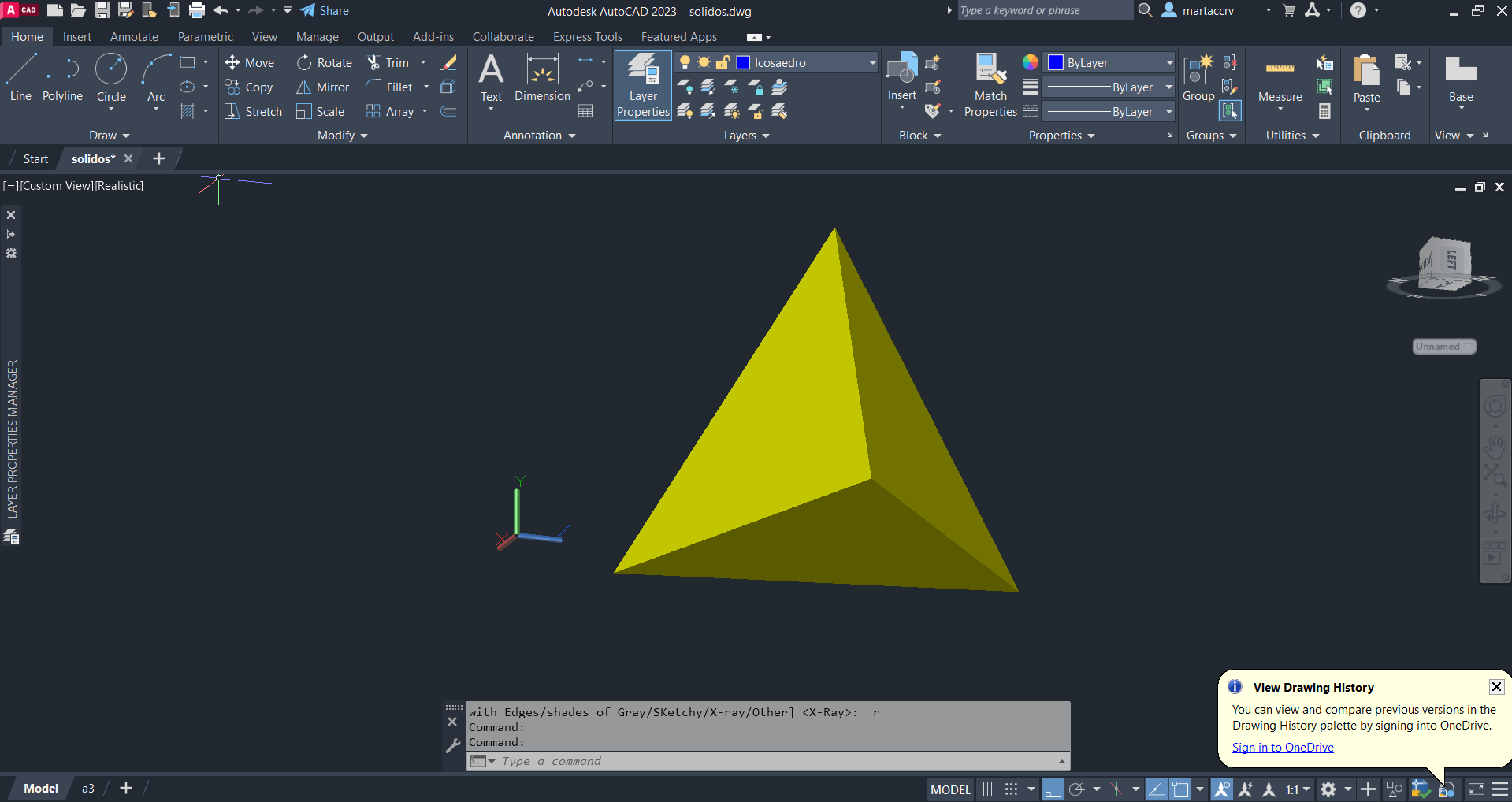Image resolution: width=1512 pixels, height=802 pixels.
Task: Select the Arc tool
Action: (156, 78)
